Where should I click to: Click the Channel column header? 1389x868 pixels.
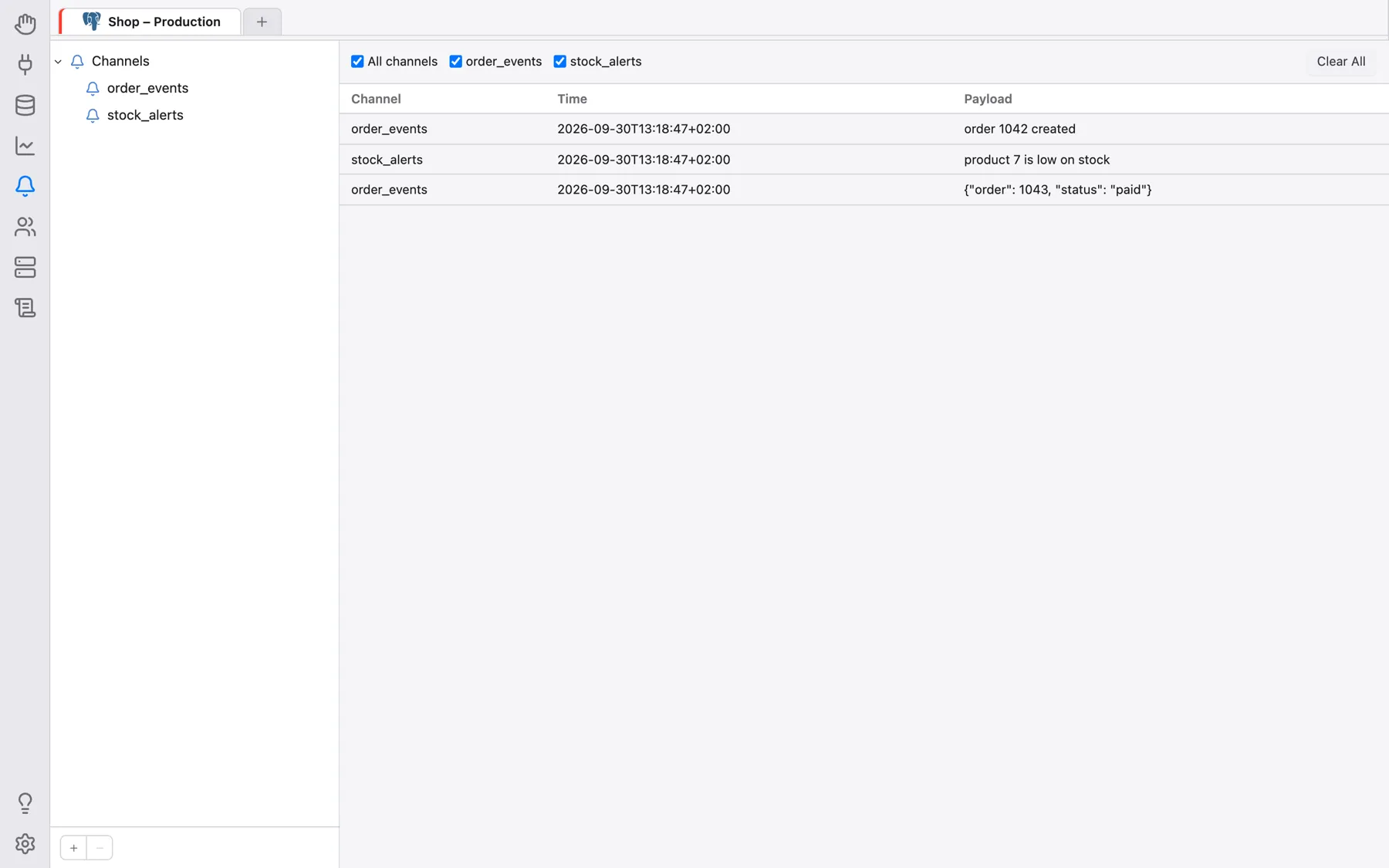pyautogui.click(x=376, y=99)
